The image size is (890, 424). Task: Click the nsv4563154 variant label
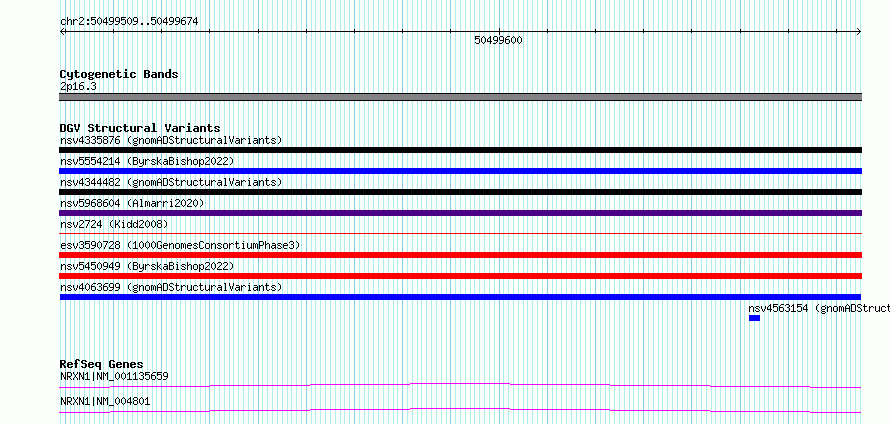[x=819, y=308]
